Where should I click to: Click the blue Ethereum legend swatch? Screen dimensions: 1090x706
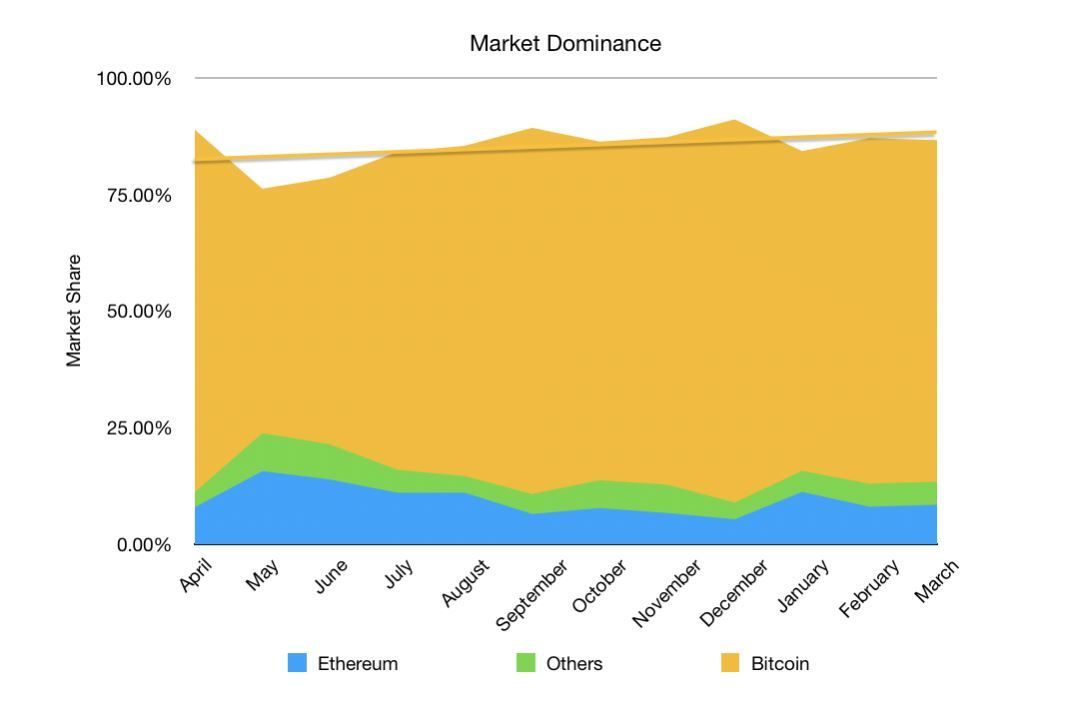click(x=297, y=663)
